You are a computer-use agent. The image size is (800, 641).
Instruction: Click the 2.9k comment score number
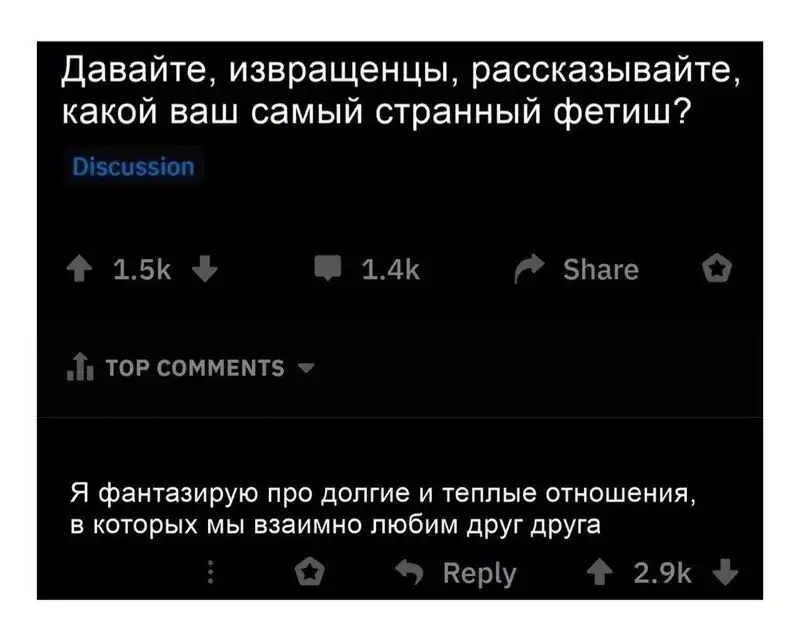tap(664, 574)
